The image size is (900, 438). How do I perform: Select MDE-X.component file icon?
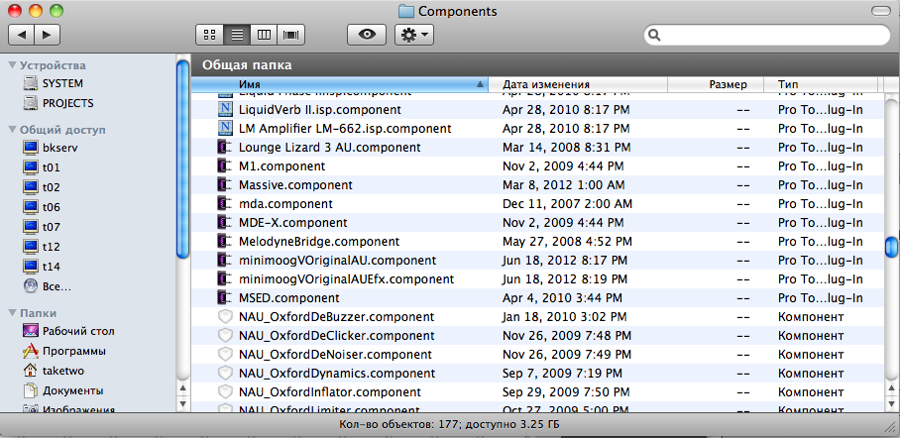[225, 223]
